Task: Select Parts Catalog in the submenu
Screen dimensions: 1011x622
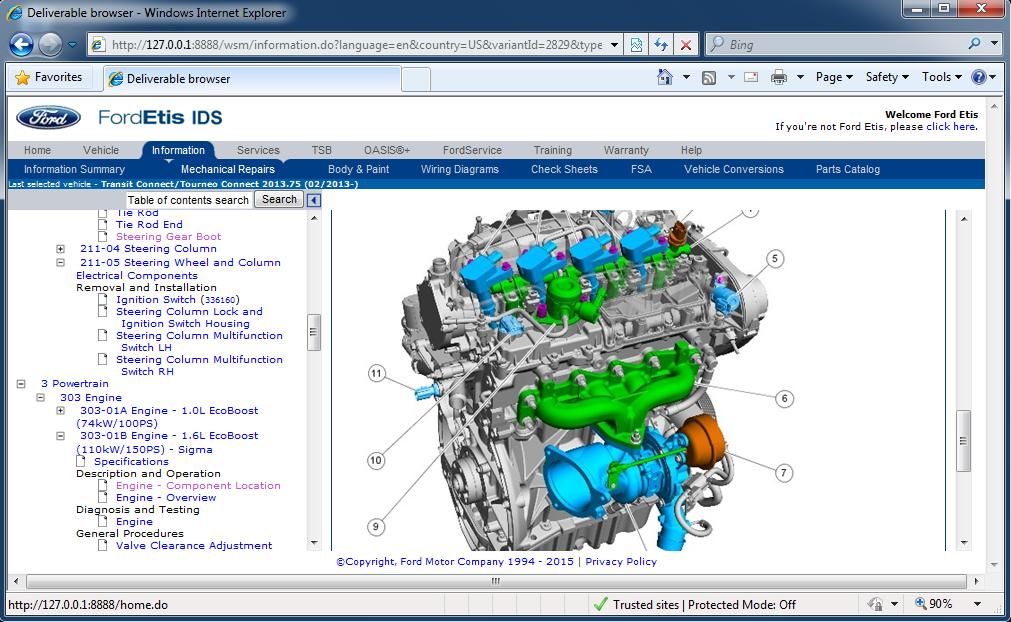Action: (x=848, y=170)
